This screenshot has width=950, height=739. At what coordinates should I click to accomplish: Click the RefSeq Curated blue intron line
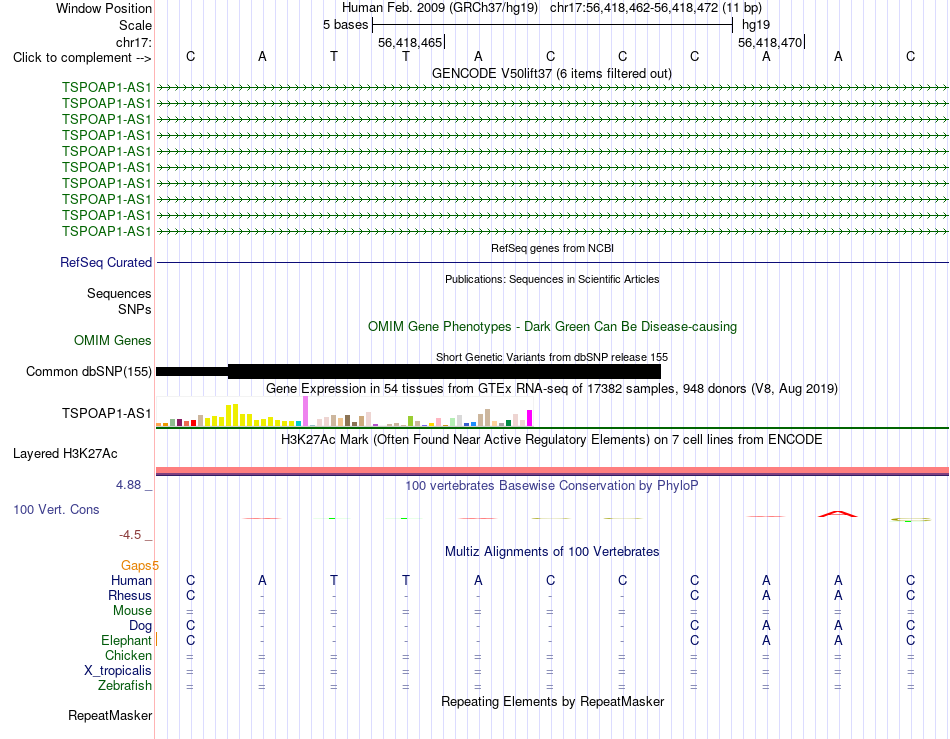coord(553,262)
